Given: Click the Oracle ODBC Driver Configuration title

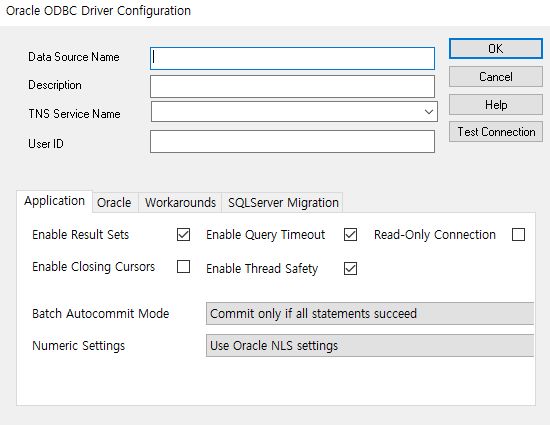Looking at the screenshot, I should pos(98,11).
